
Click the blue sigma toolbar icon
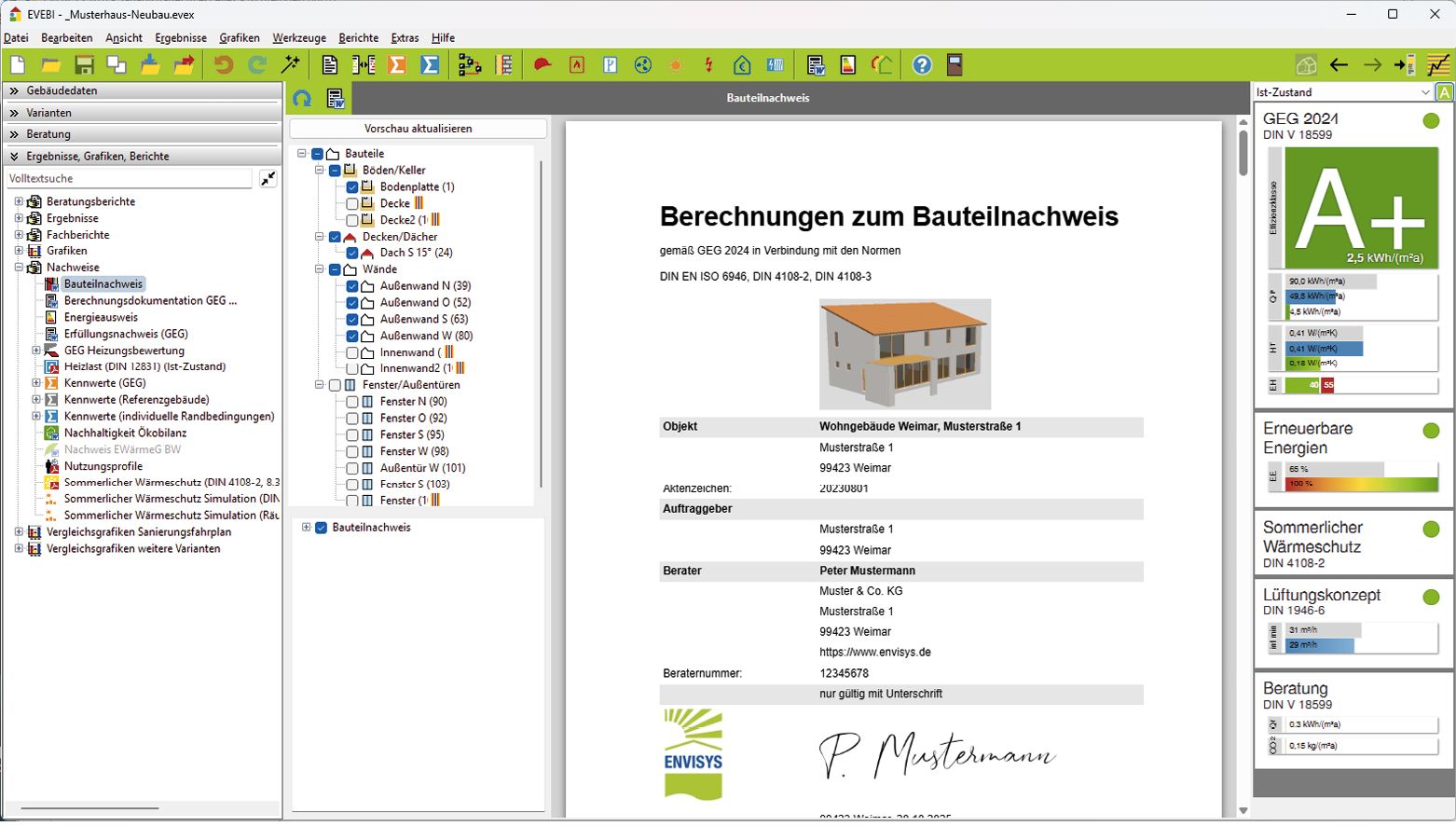pos(430,65)
